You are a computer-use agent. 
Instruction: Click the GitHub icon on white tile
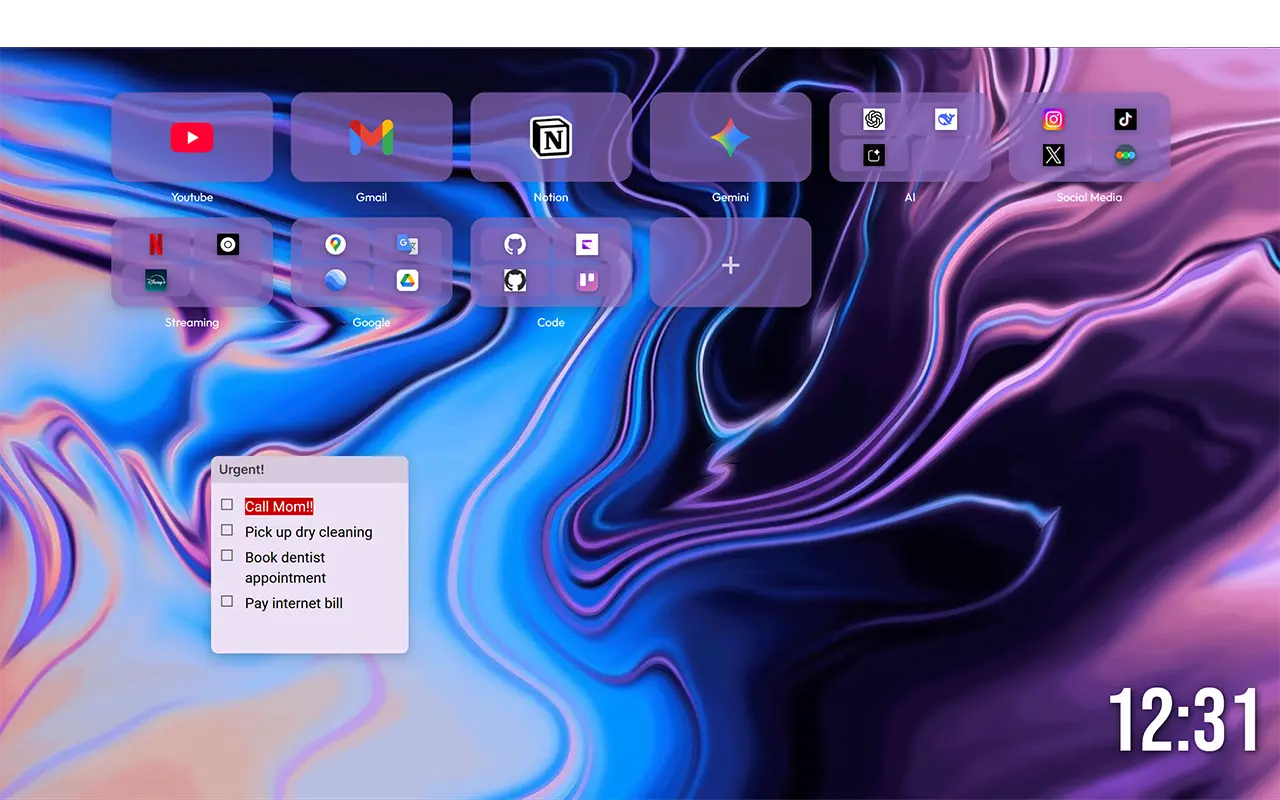[x=515, y=280]
